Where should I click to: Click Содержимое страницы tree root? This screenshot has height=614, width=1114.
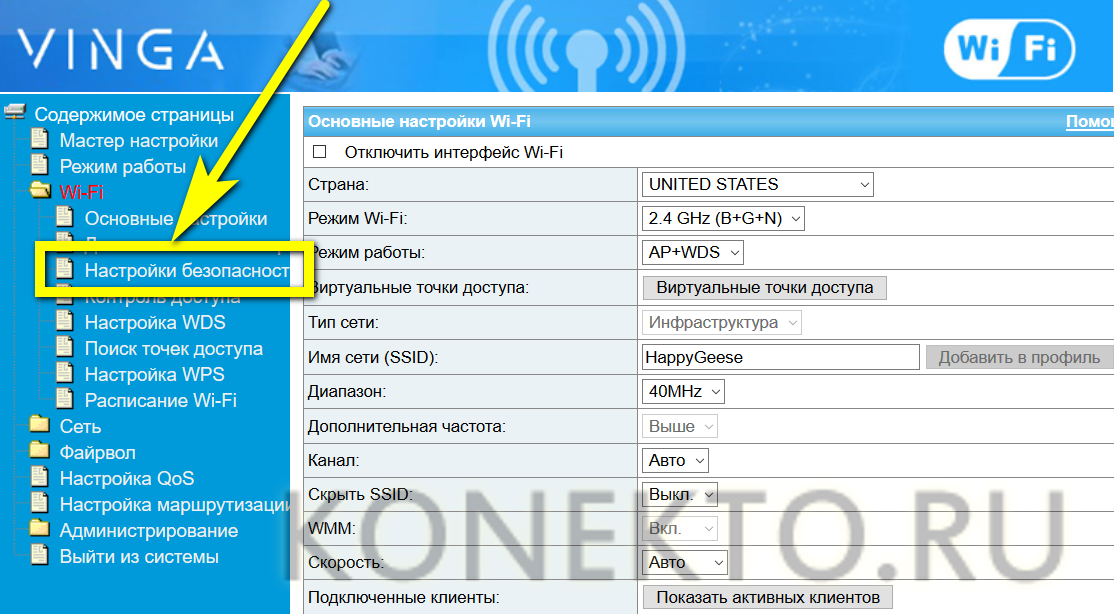coord(134,114)
